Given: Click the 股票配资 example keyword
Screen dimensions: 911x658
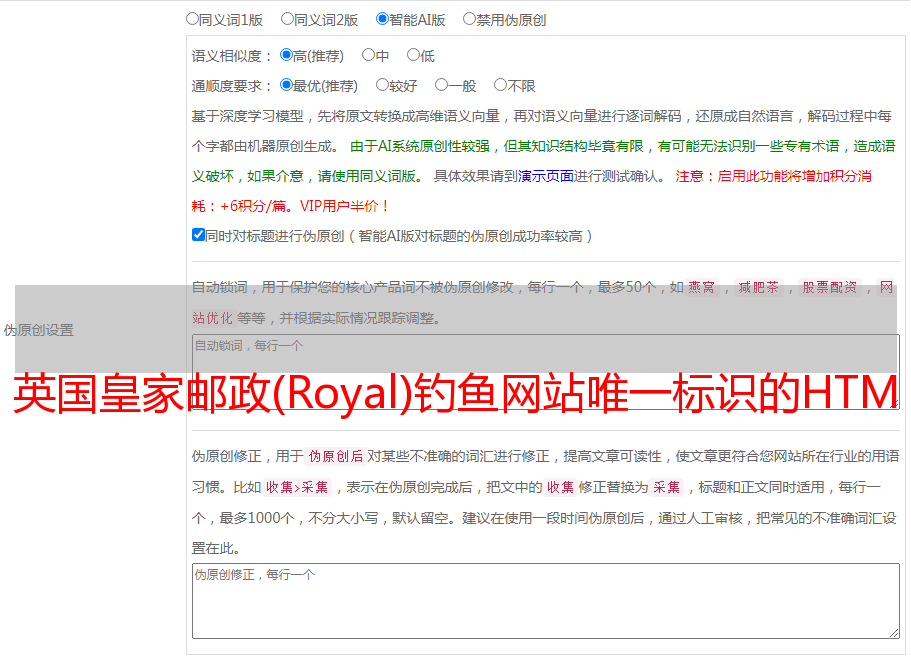Looking at the screenshot, I should point(830,287).
